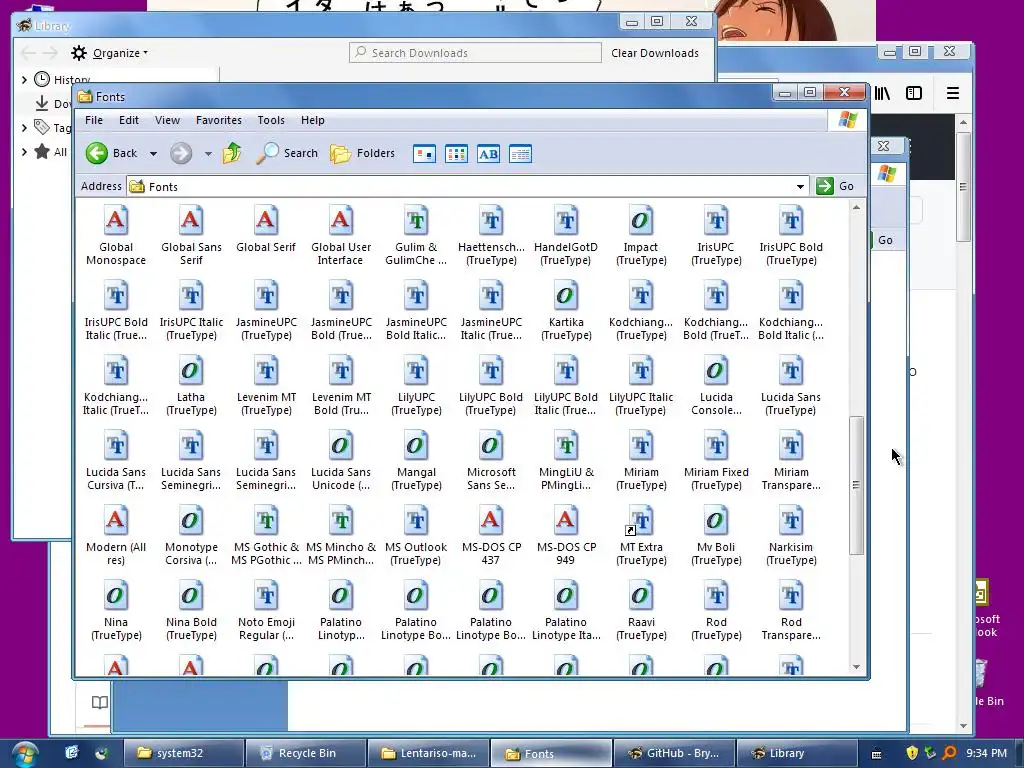Screen dimensions: 1024x768
Task: Switch to font Similarity view
Action: (x=488, y=154)
